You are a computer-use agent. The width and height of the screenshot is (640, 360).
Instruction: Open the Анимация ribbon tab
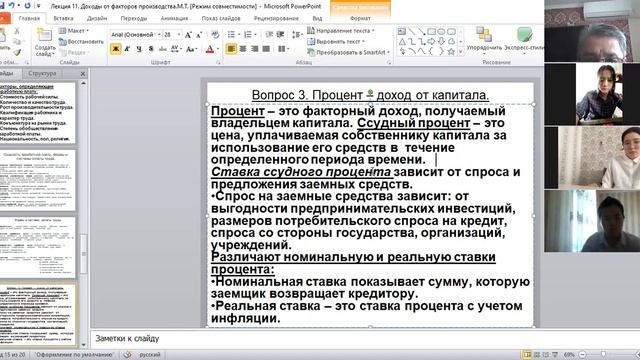pyautogui.click(x=174, y=18)
